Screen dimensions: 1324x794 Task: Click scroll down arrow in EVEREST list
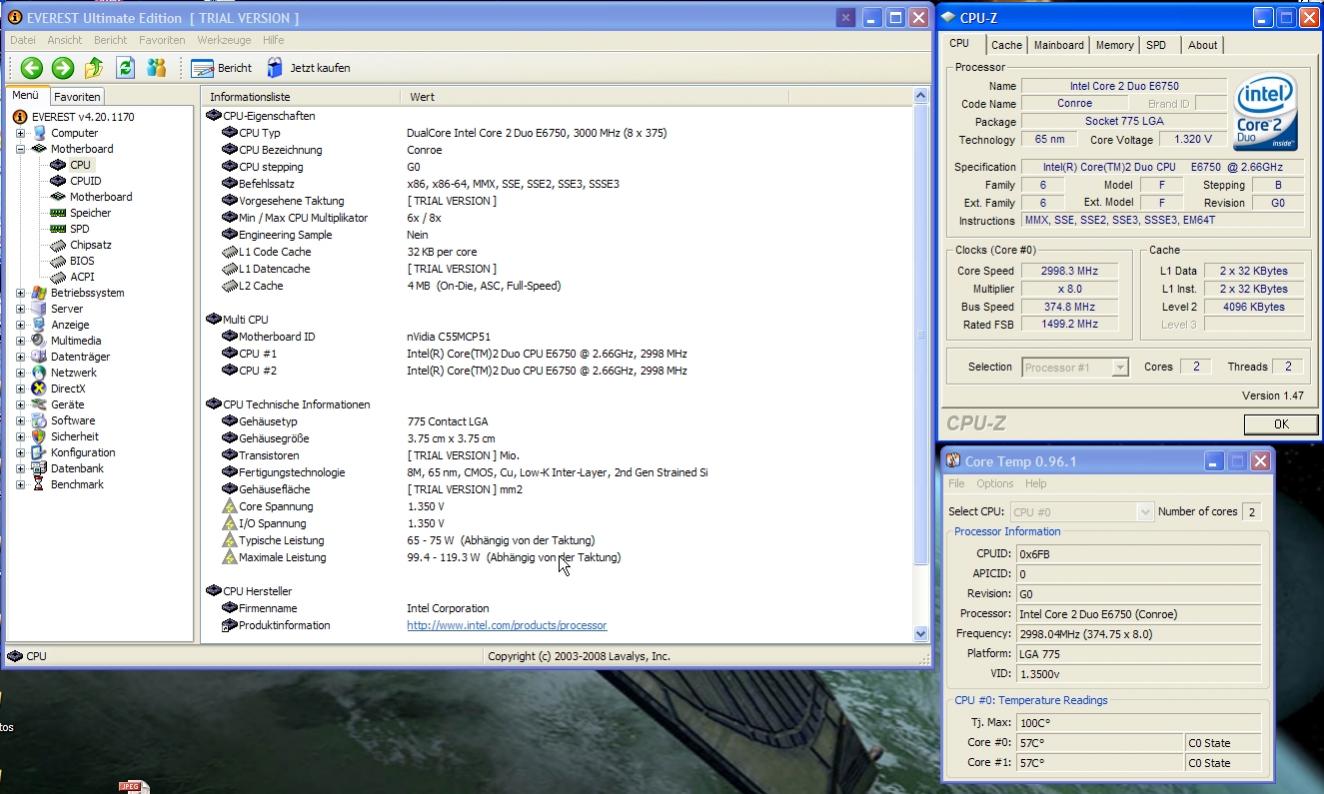pos(921,634)
